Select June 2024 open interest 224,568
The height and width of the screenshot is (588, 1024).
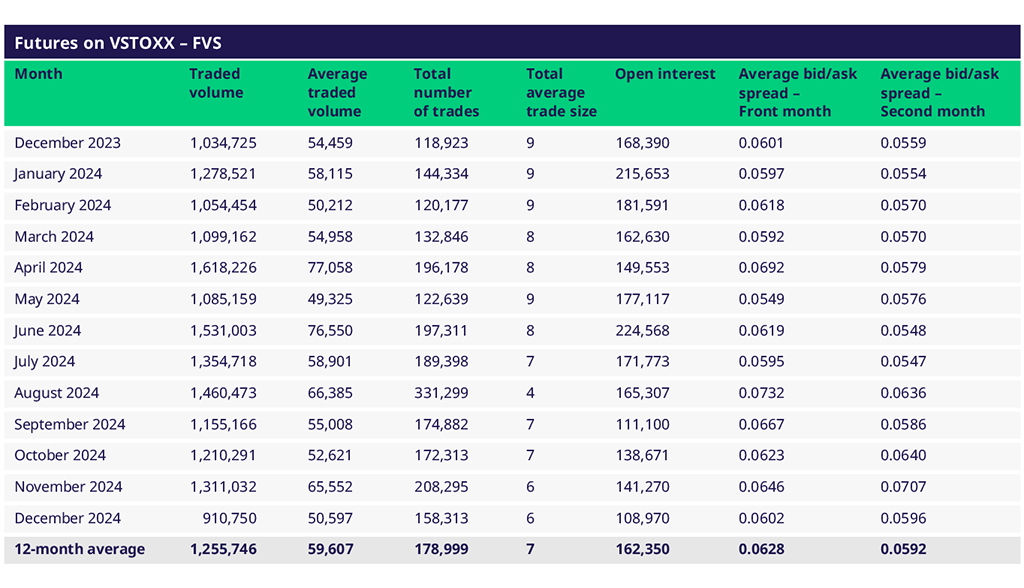click(x=642, y=331)
